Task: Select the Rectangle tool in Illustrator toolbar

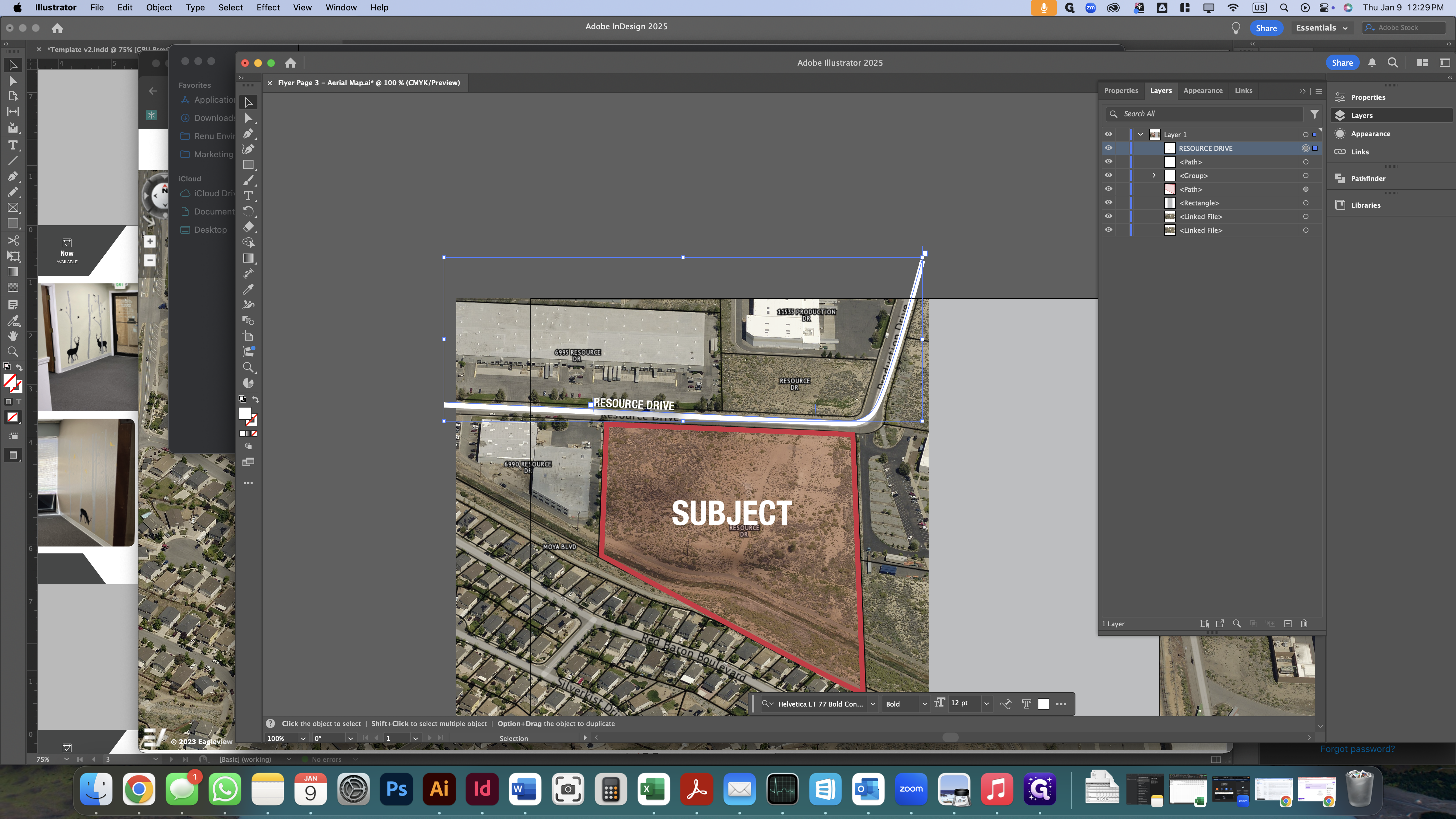Action: 248,165
